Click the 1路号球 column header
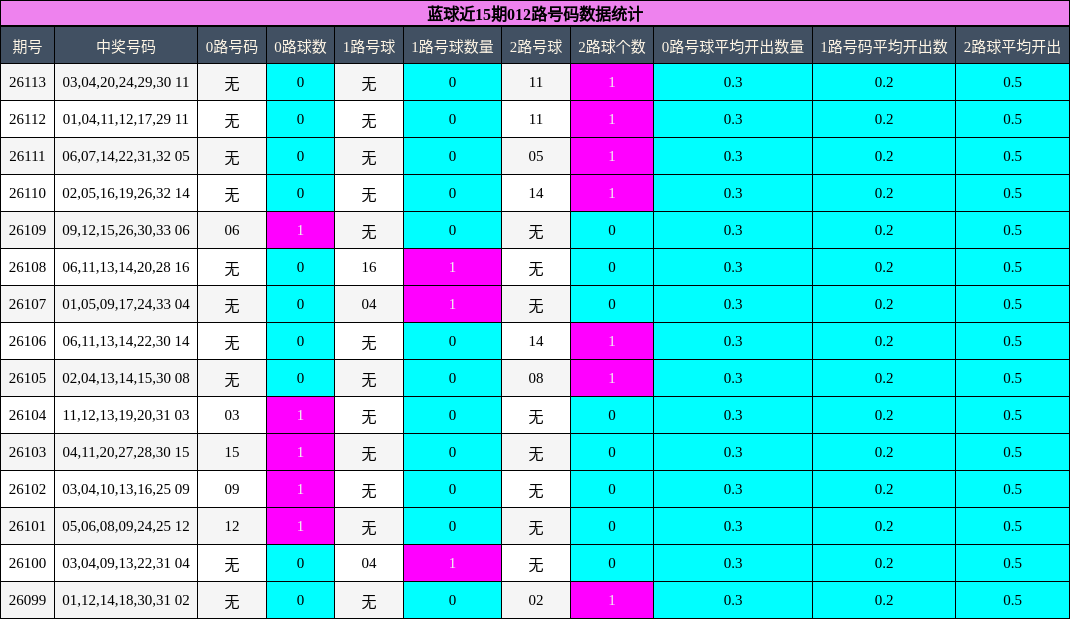Viewport: 1070px width, 619px height. click(368, 46)
